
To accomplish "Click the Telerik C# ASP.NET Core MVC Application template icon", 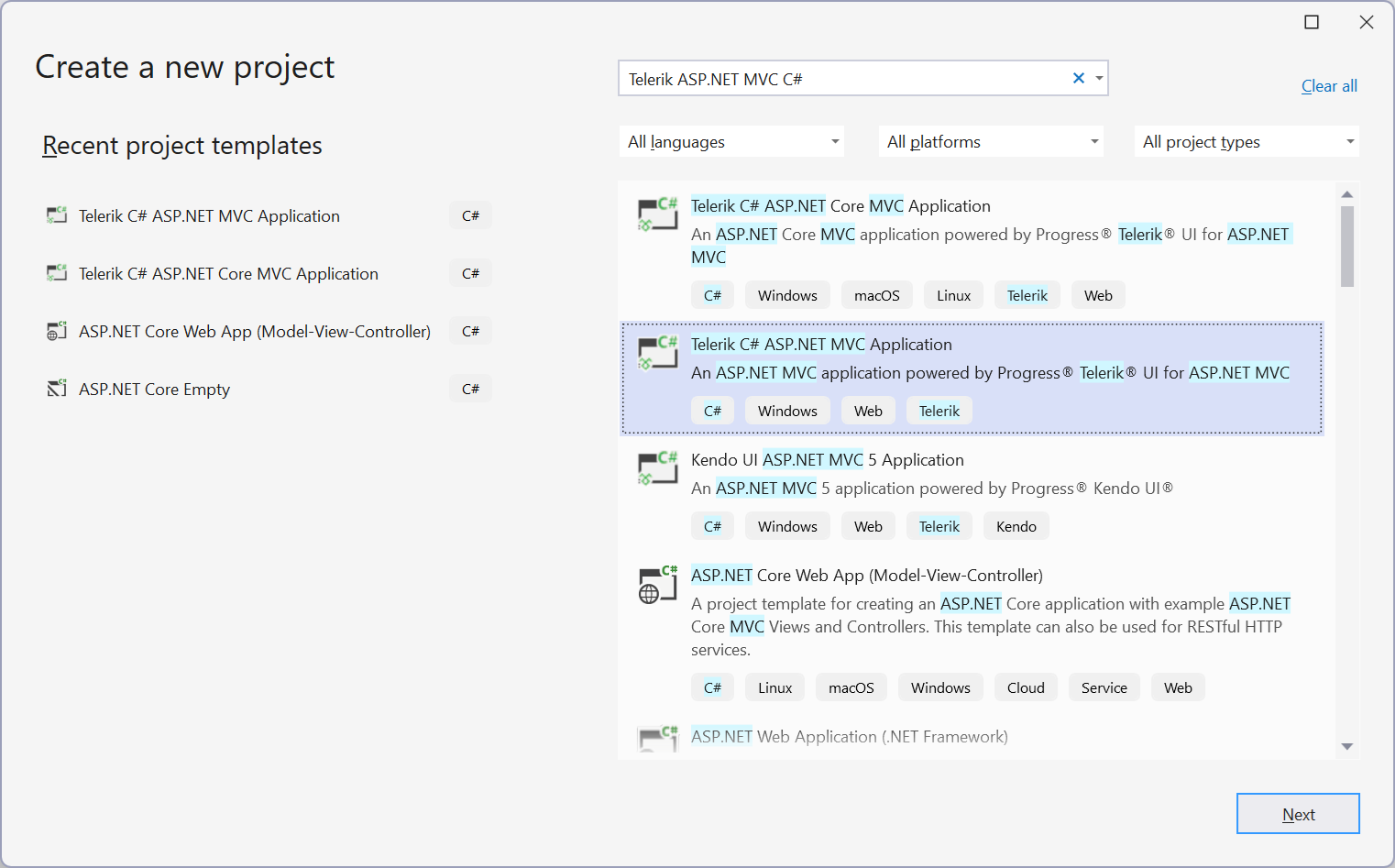I will (657, 214).
